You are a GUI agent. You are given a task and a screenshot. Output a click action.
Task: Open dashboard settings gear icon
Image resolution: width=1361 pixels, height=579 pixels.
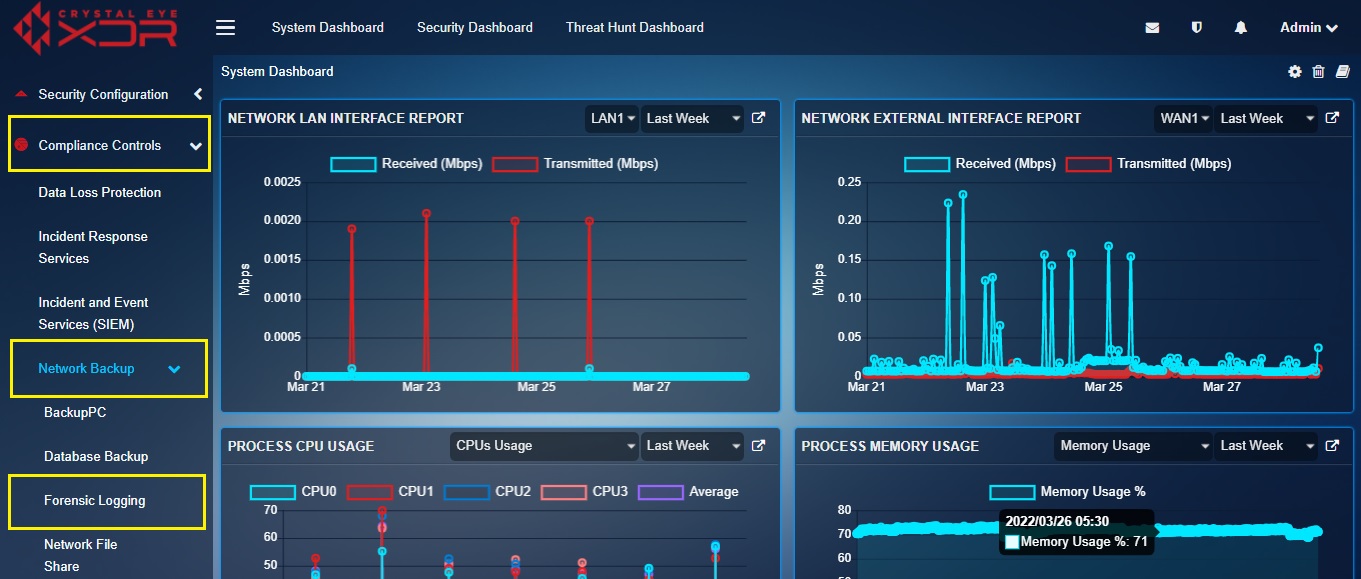coord(1295,71)
